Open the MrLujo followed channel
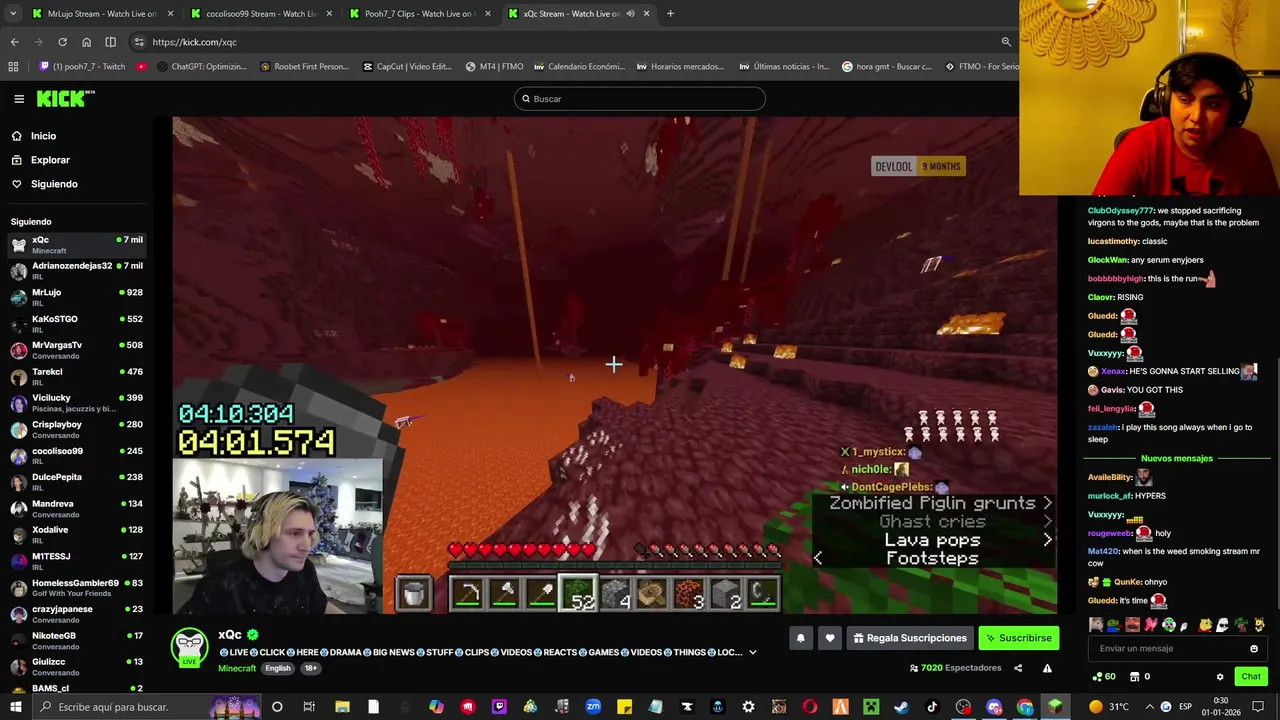Image resolution: width=1280 pixels, height=720 pixels. pos(76,297)
